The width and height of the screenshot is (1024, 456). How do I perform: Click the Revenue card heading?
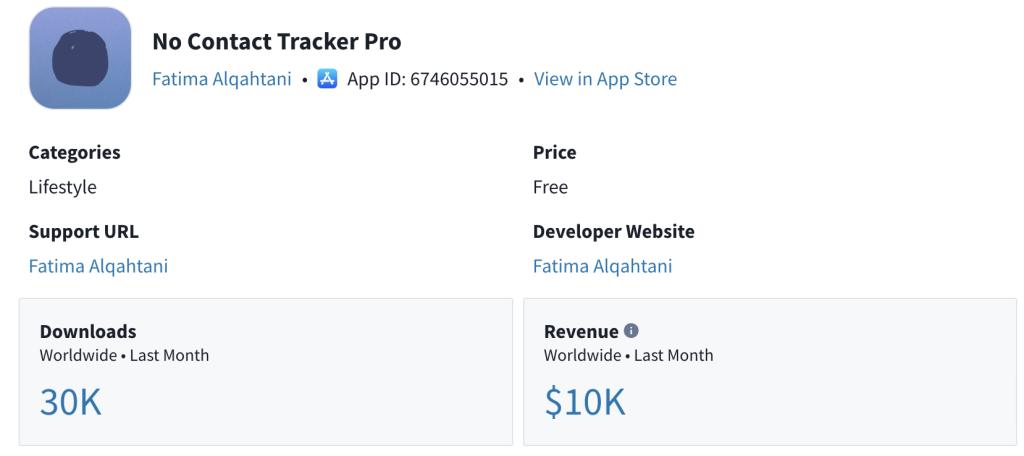(x=580, y=332)
